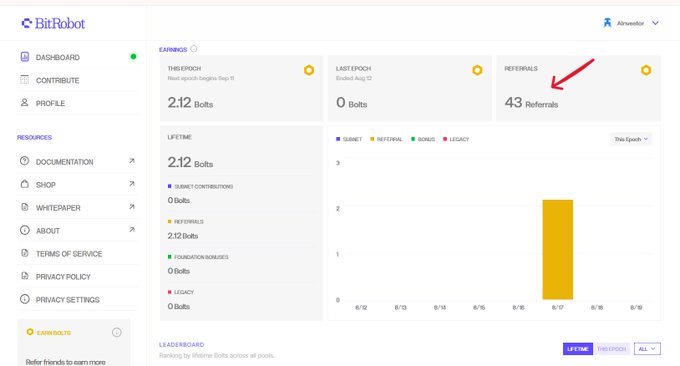The width and height of the screenshot is (680, 366).
Task: Click the external arrow next to Documentation
Action: (x=132, y=161)
